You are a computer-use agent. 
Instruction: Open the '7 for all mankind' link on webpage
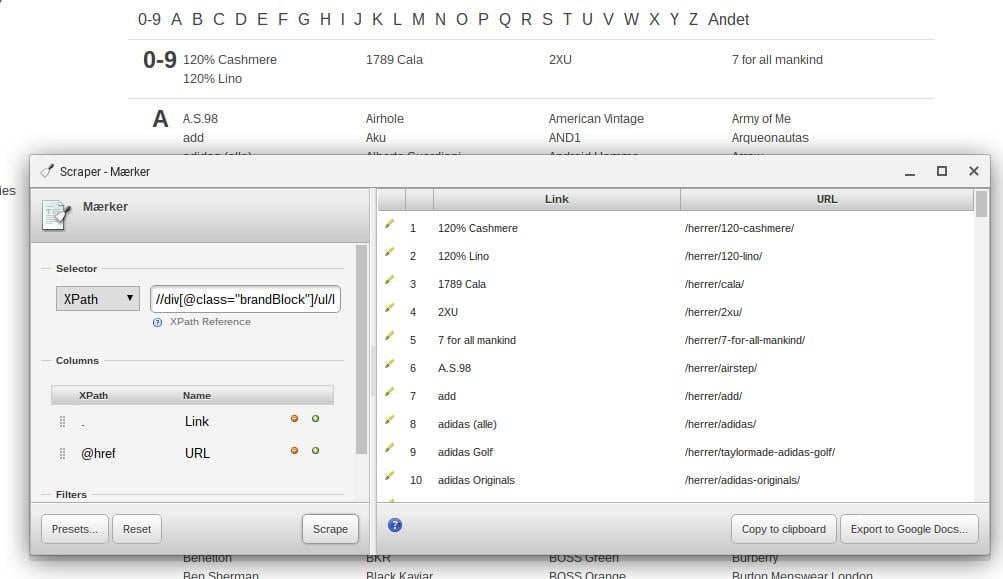click(x=777, y=59)
